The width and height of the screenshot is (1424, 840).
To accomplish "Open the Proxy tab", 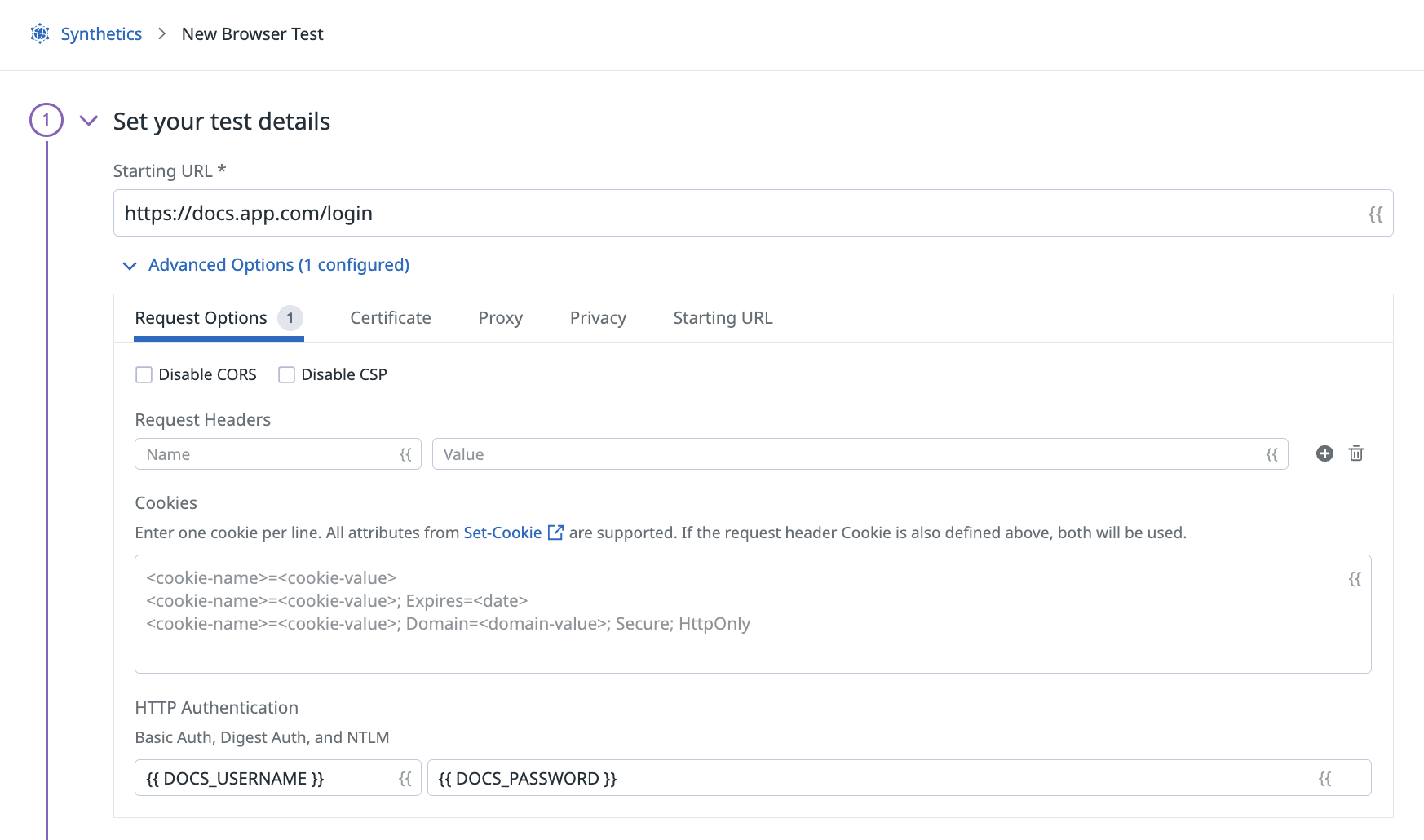I will click(x=500, y=317).
